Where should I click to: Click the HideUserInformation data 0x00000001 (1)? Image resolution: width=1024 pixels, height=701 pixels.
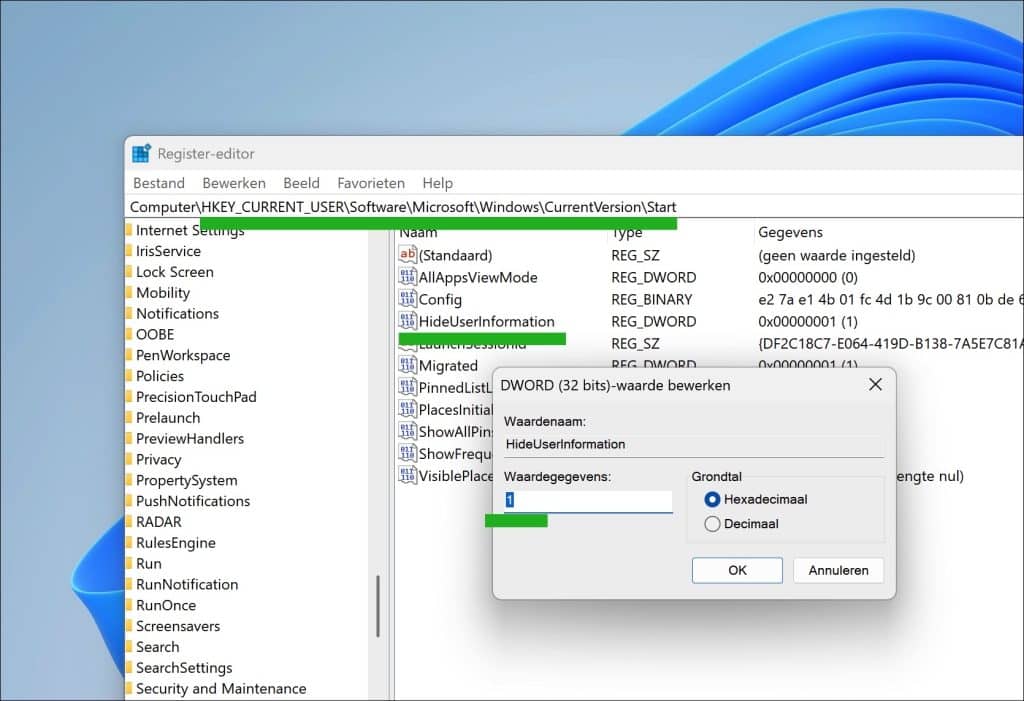click(808, 321)
